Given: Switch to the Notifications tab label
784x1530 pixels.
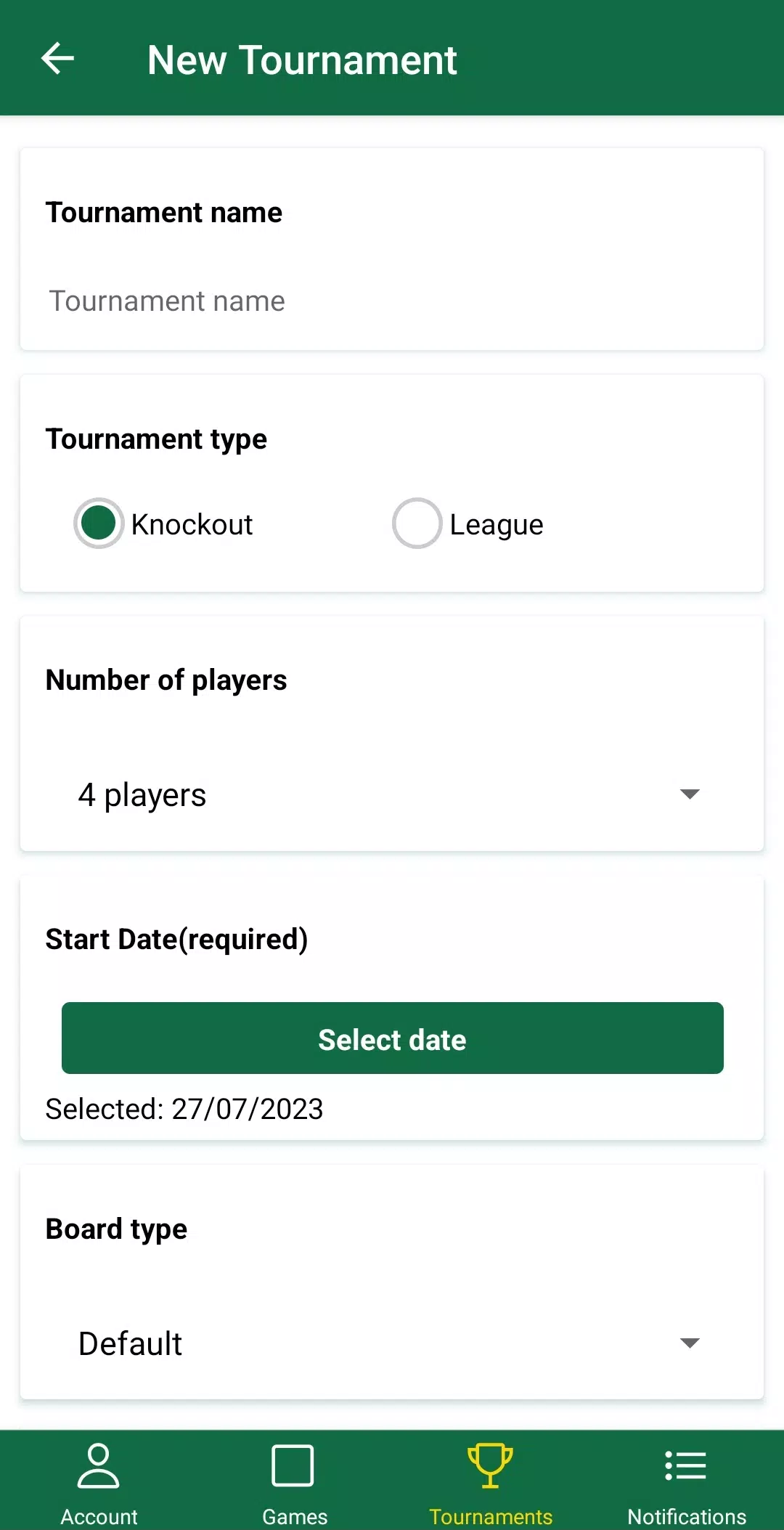Looking at the screenshot, I should pos(687,1517).
